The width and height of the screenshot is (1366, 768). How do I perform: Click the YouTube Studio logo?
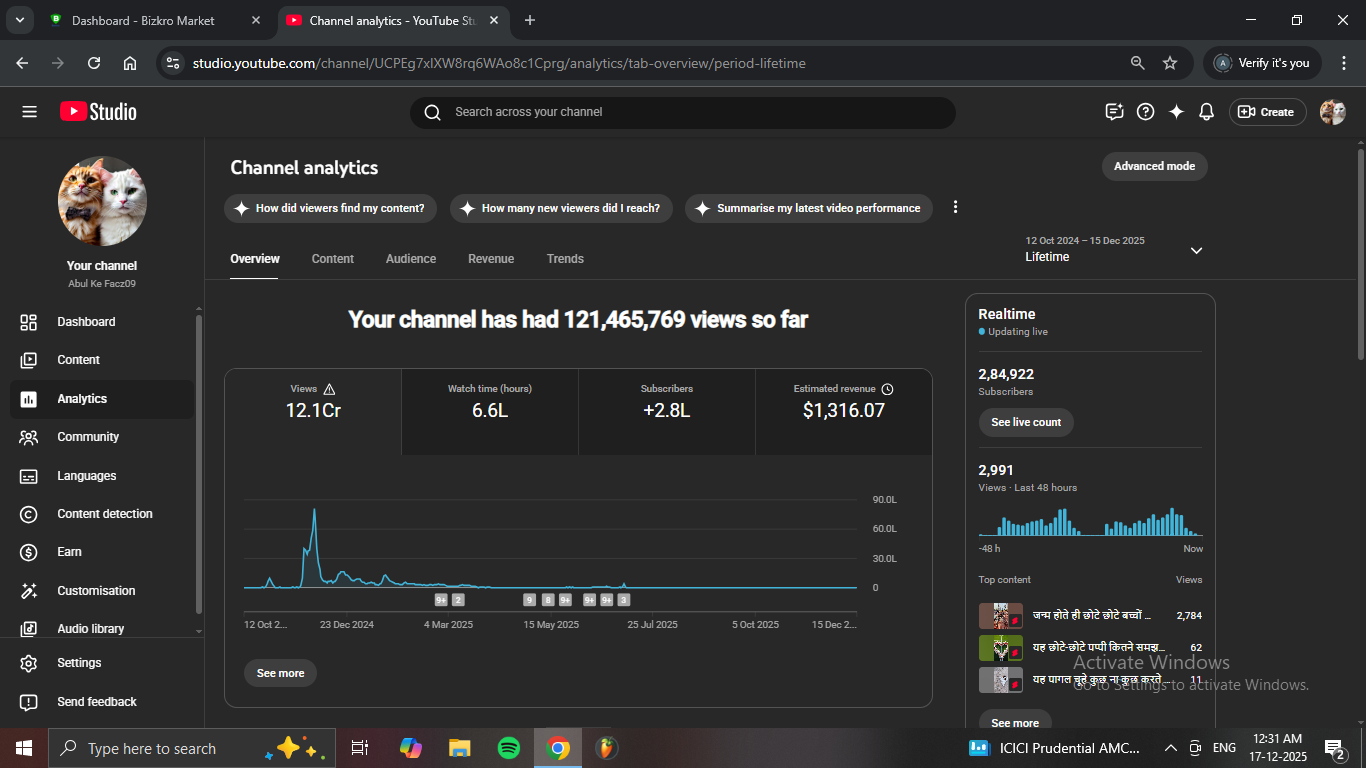coord(98,112)
